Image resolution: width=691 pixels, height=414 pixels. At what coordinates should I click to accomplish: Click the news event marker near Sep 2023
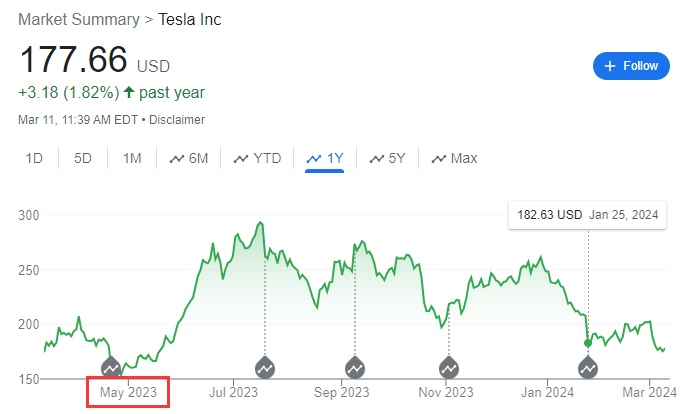pyautogui.click(x=354, y=367)
